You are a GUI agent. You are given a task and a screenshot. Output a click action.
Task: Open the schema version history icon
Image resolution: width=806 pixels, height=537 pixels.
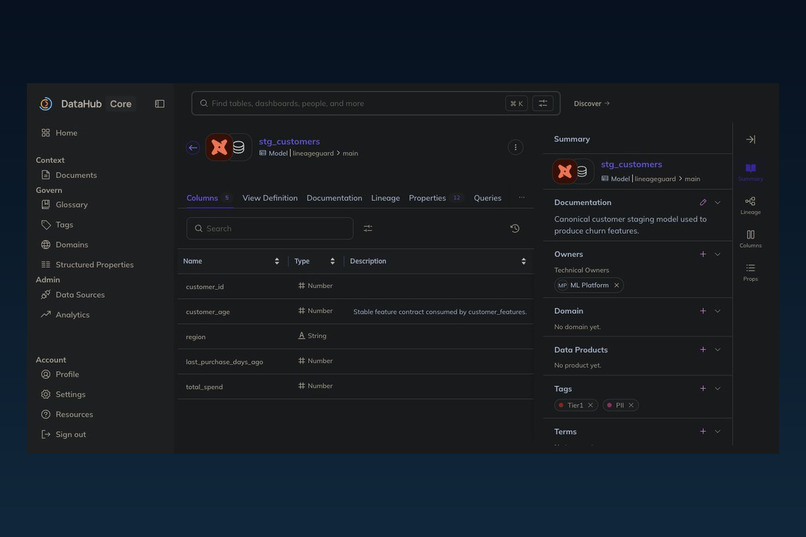pyautogui.click(x=515, y=229)
